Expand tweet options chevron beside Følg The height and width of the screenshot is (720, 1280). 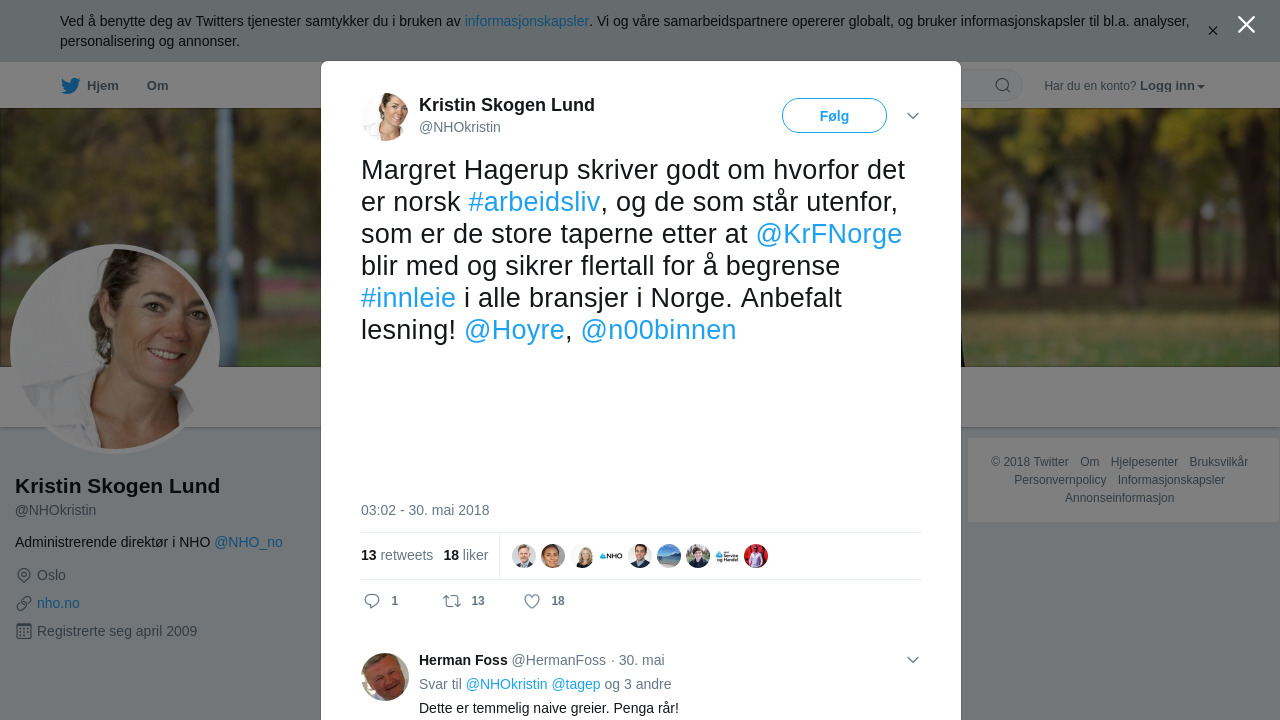click(x=913, y=116)
